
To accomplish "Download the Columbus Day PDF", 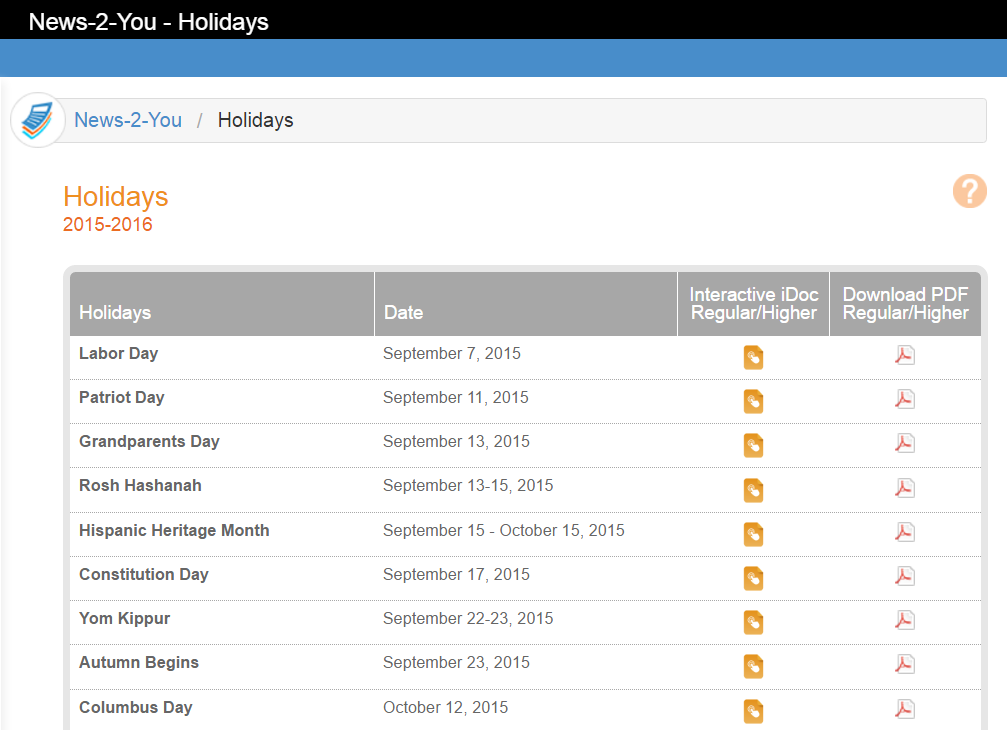I will tap(905, 709).
